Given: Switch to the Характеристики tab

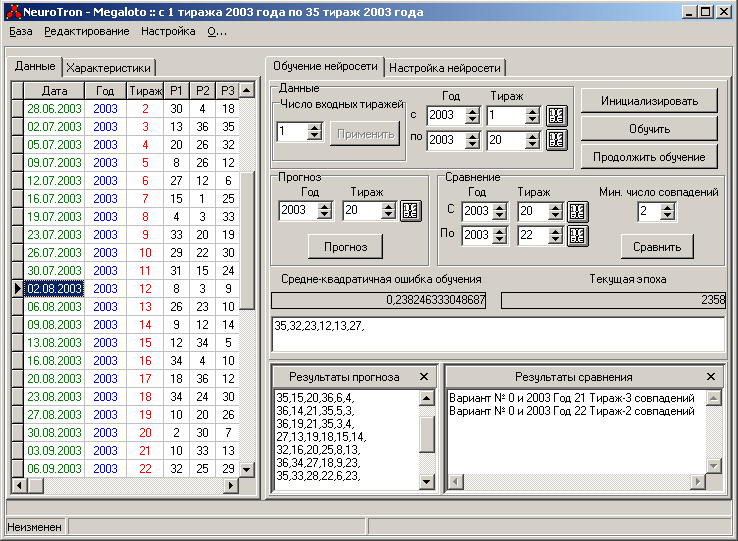Looking at the screenshot, I should [x=108, y=68].
